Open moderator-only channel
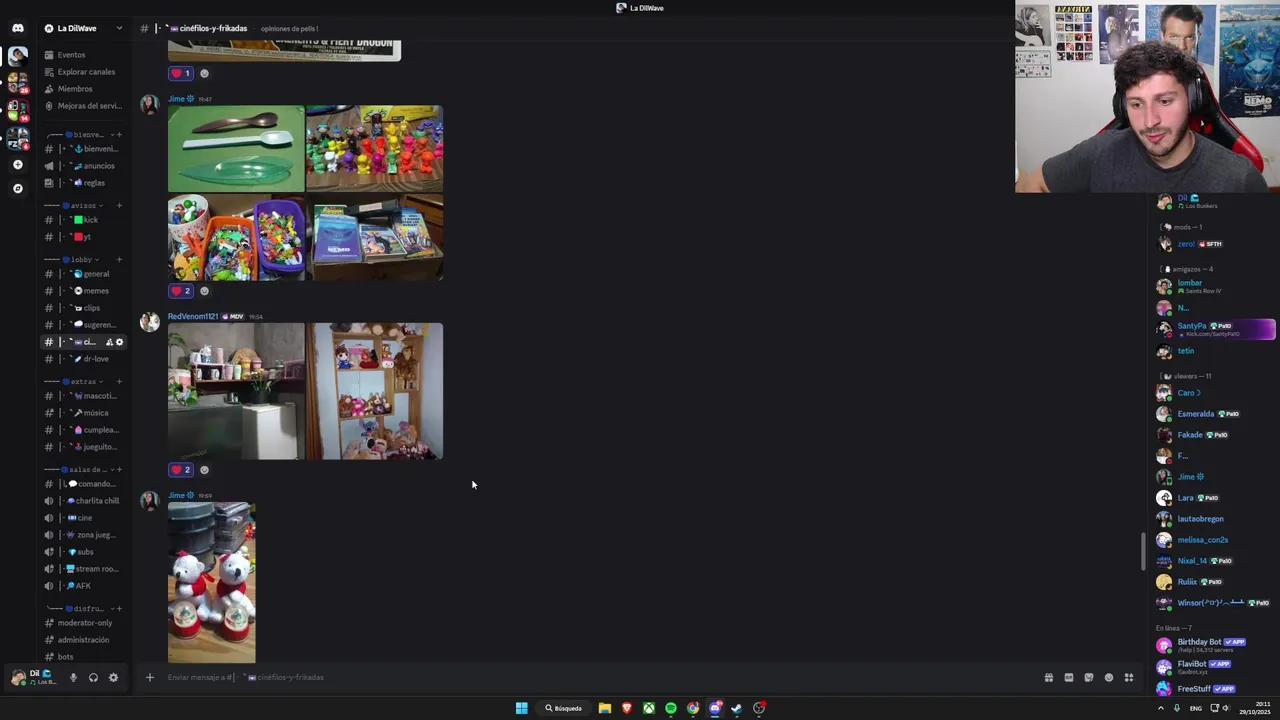1280x720 pixels. [84, 623]
